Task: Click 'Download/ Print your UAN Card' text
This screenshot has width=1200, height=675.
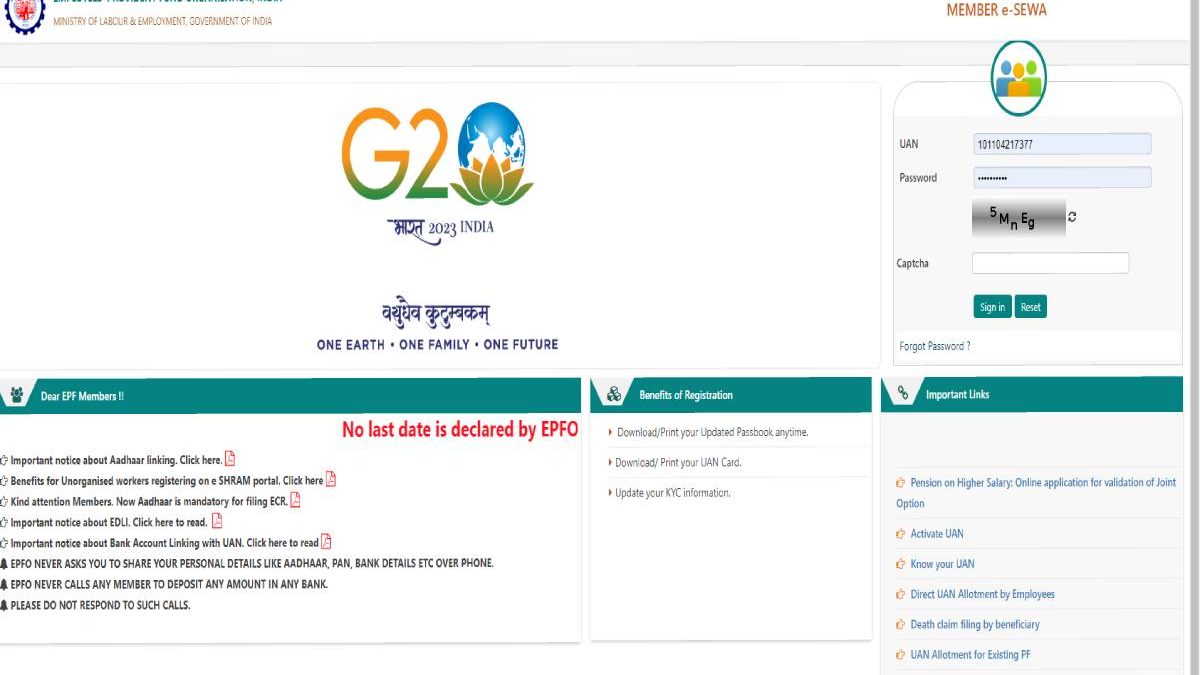Action: tap(678, 463)
